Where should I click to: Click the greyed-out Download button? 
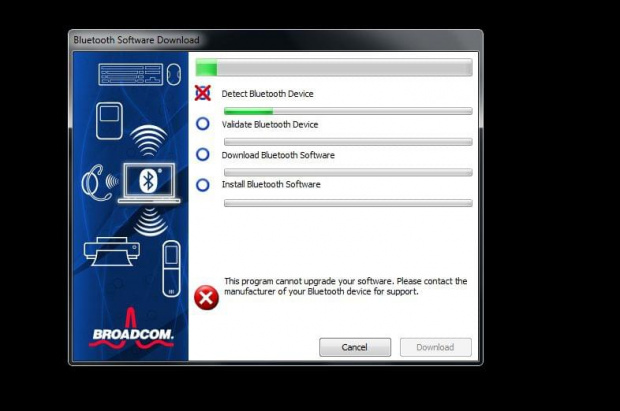click(436, 347)
